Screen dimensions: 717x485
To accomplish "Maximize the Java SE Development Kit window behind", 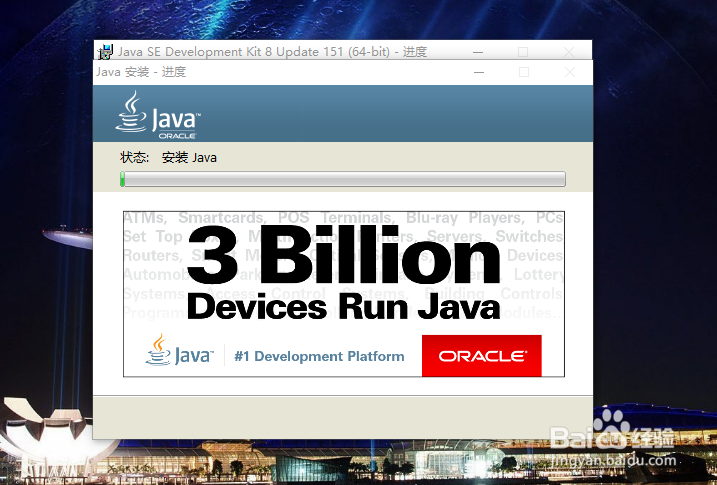I will coord(523,52).
